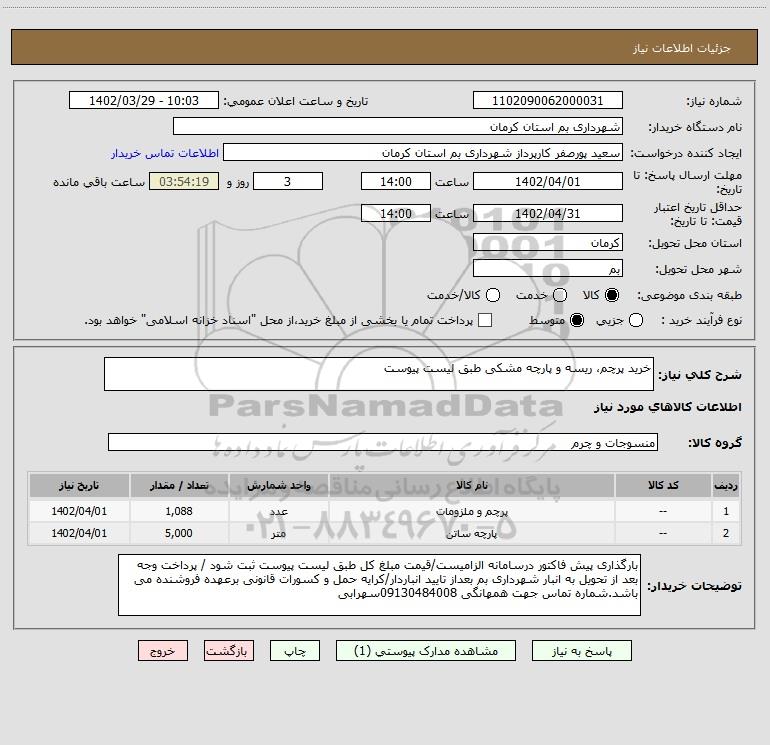The height and width of the screenshot is (745, 770).
Task: Click the response deadline date 1402/04/01 field
Action: [548, 181]
